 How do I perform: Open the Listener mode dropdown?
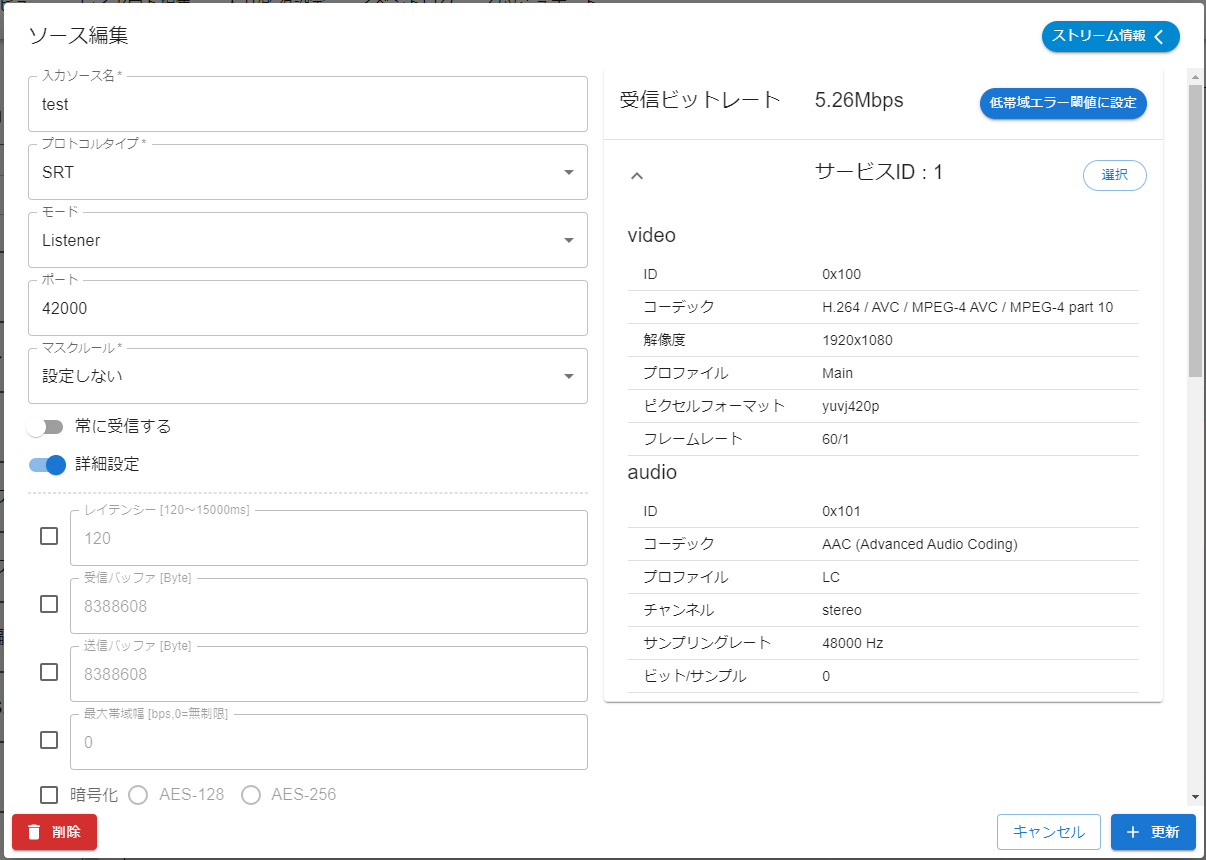(x=300, y=240)
